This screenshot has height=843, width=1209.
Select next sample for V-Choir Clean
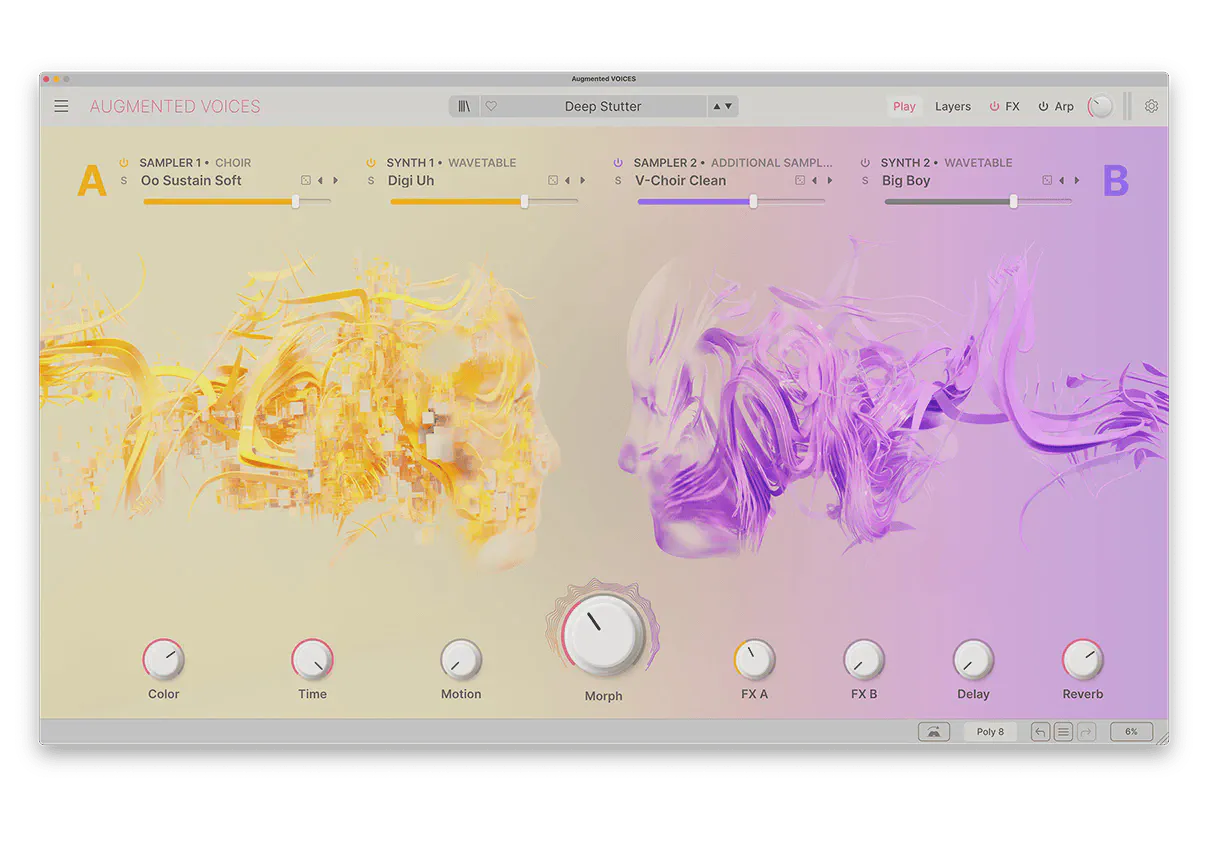click(x=830, y=181)
